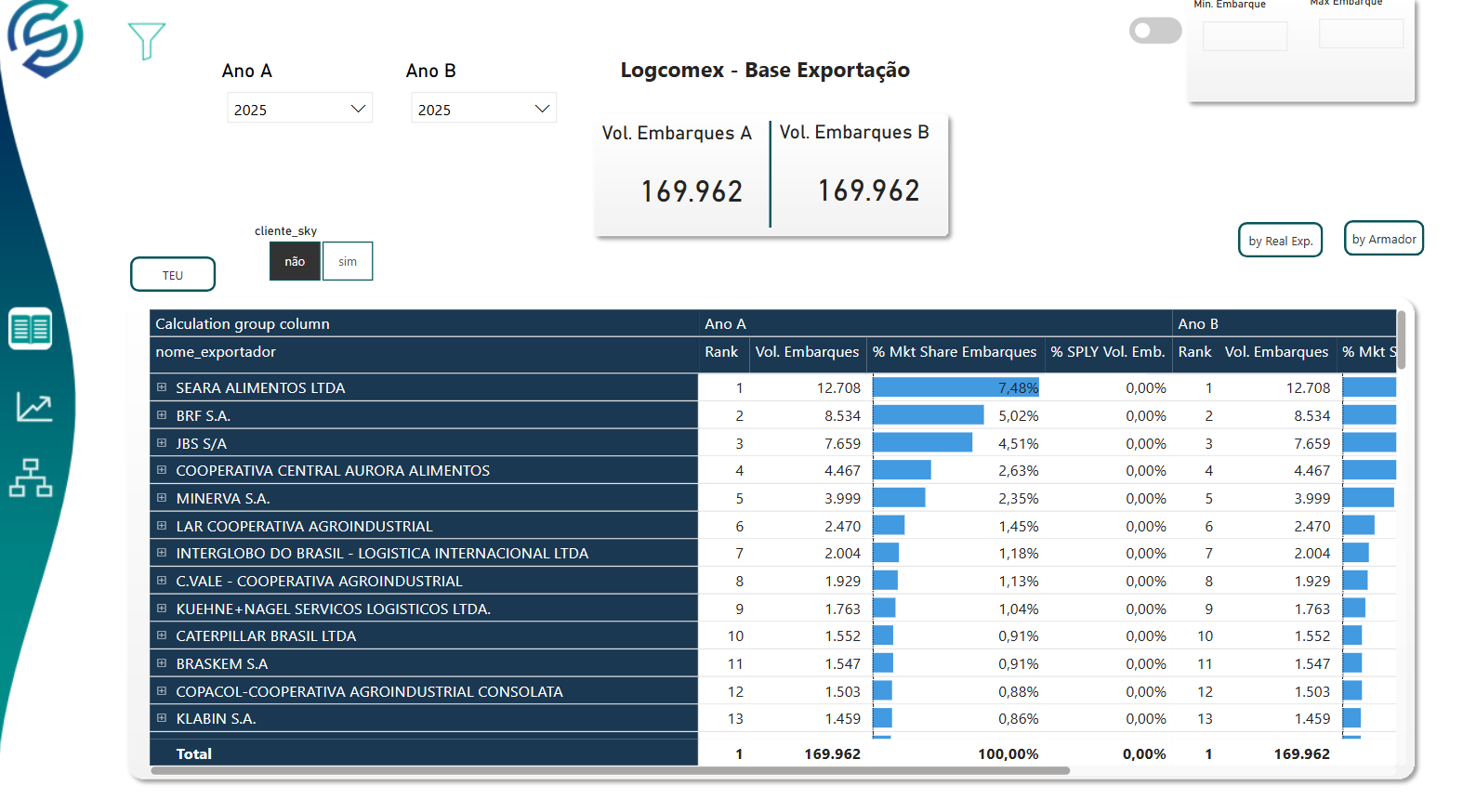Open the Ano B year dropdown
The height and width of the screenshot is (812, 1463).
(484, 108)
